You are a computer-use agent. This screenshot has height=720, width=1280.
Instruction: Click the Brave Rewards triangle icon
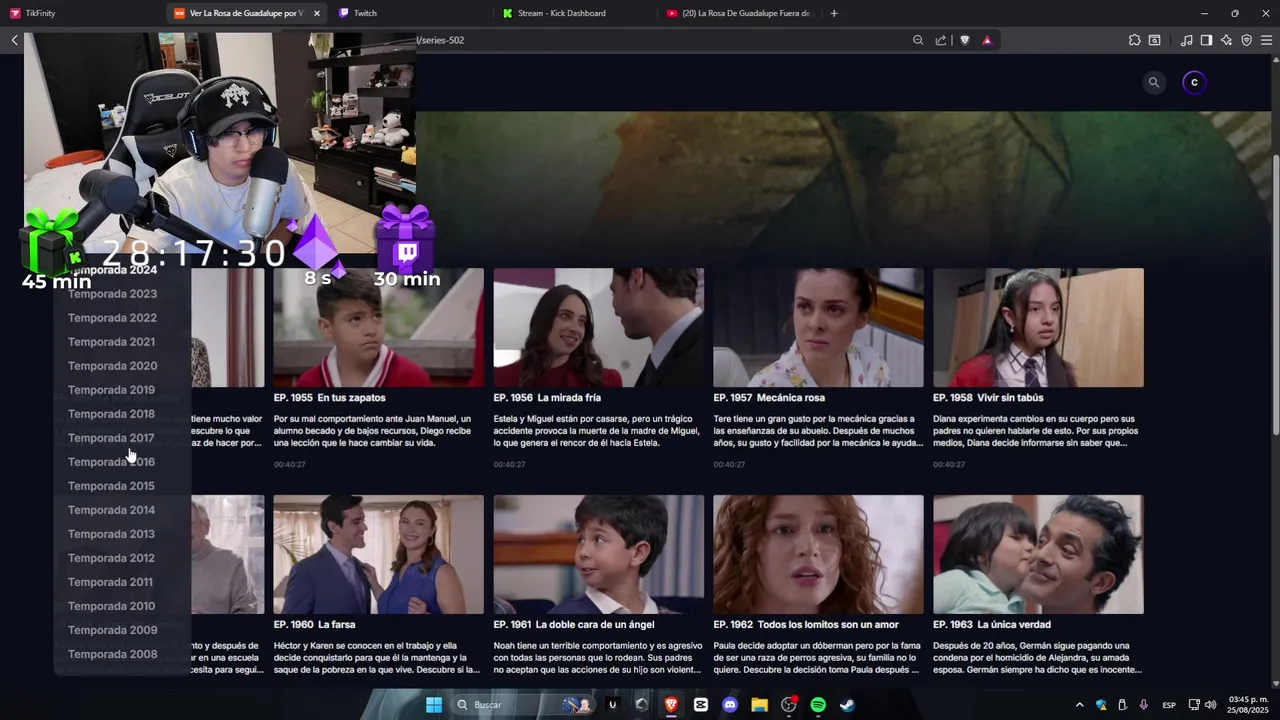click(x=987, y=40)
